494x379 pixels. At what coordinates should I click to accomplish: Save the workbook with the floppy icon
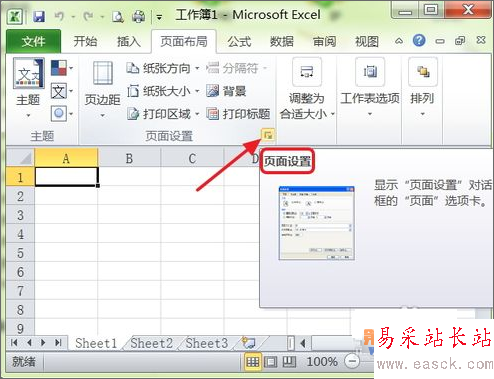(39, 16)
